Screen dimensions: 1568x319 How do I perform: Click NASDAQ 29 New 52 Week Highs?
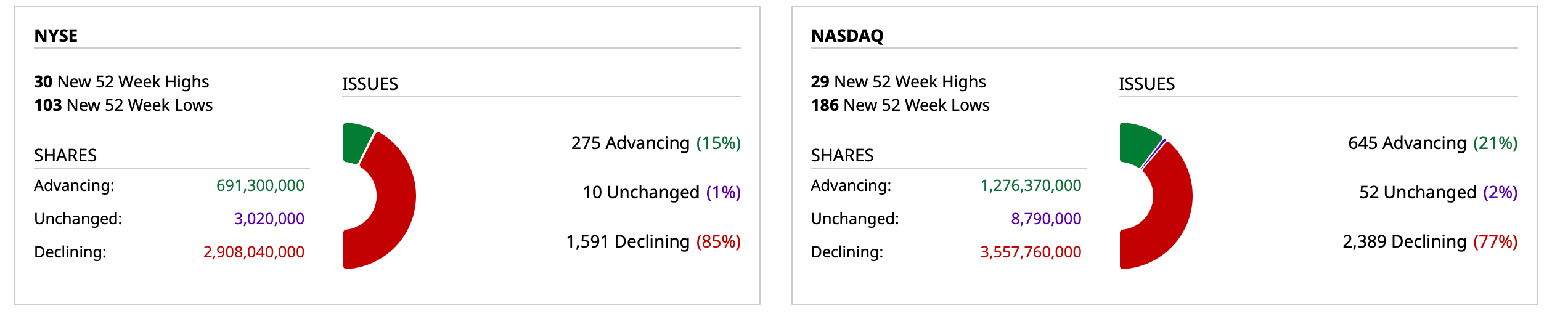898,82
